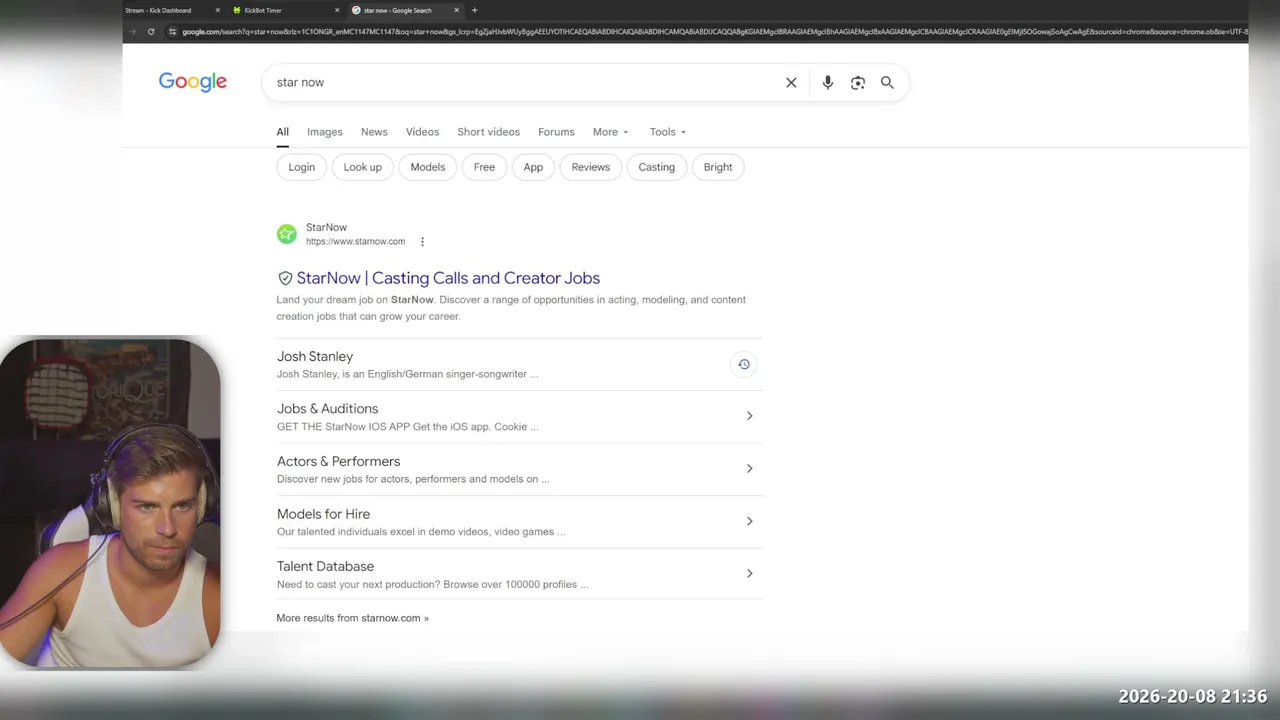The width and height of the screenshot is (1280, 720).
Task: Click the streamer webcam overlay
Action: 110,503
